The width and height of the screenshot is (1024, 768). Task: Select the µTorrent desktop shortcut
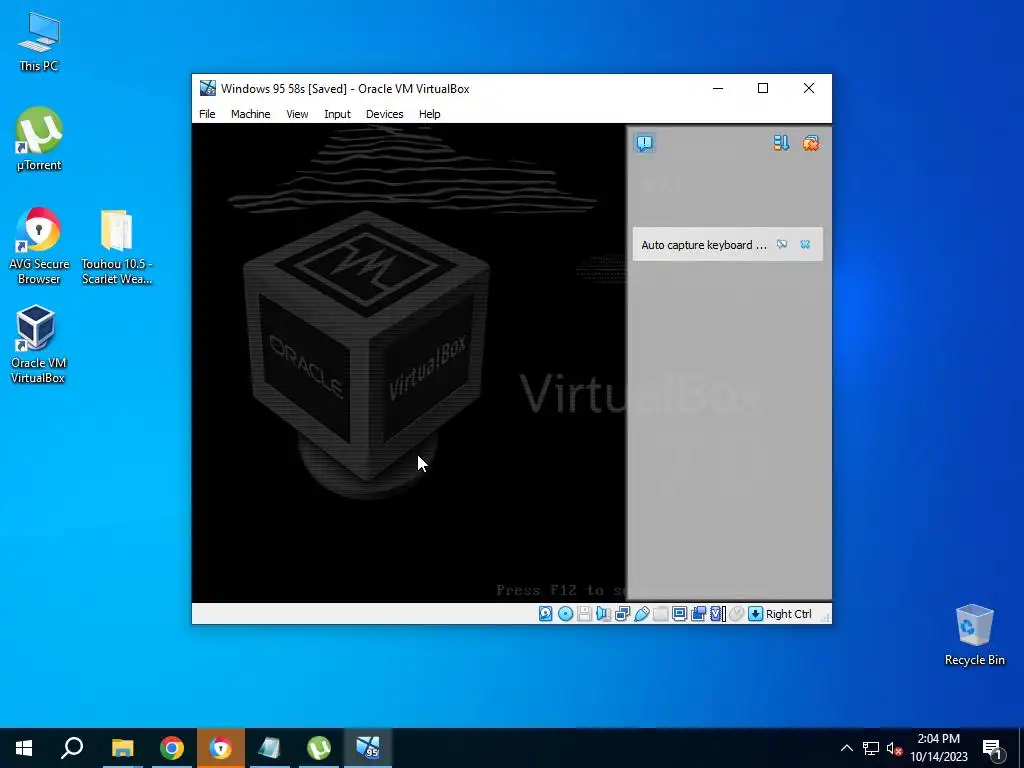click(39, 139)
